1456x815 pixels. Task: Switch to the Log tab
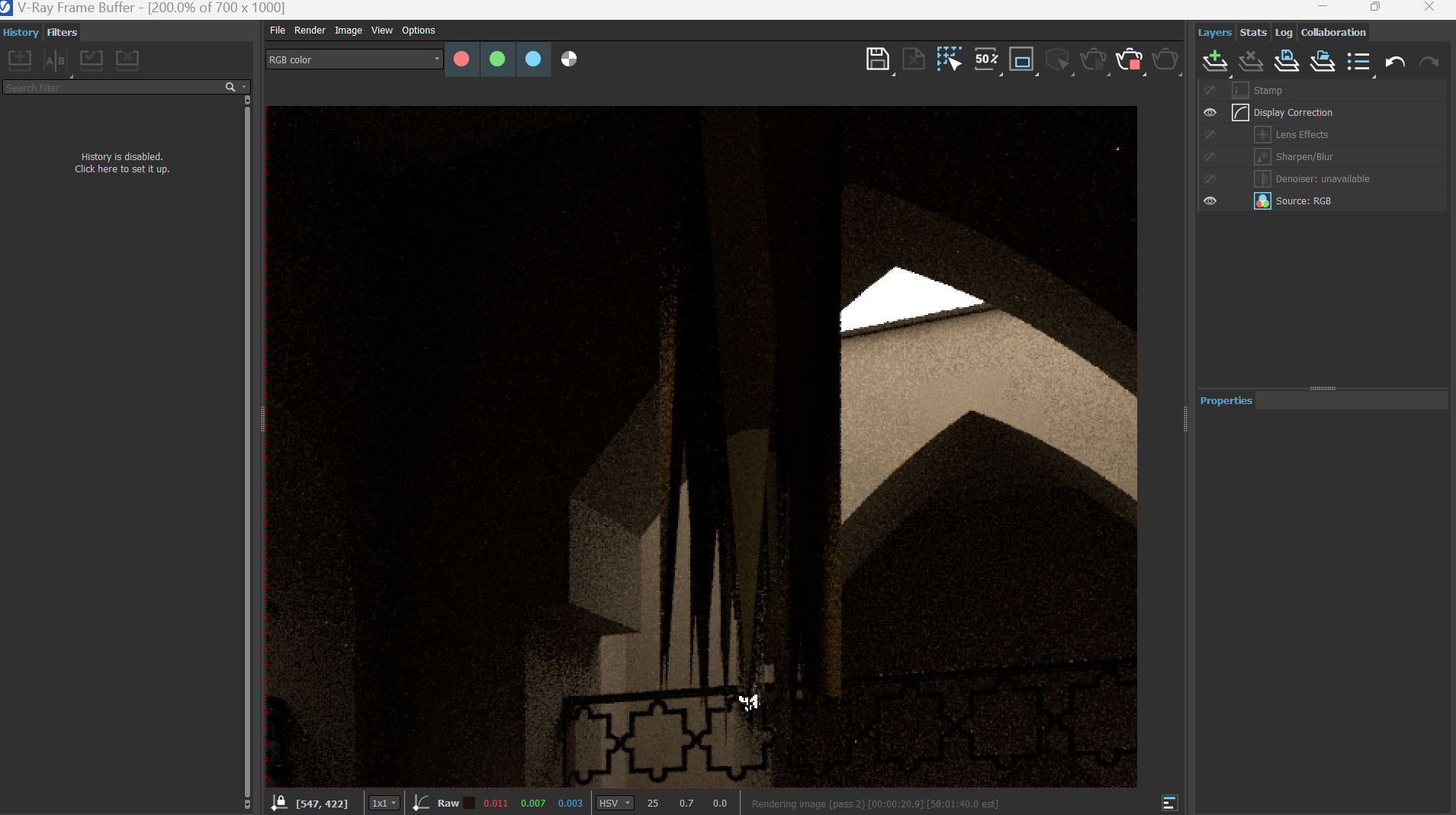pos(1284,32)
